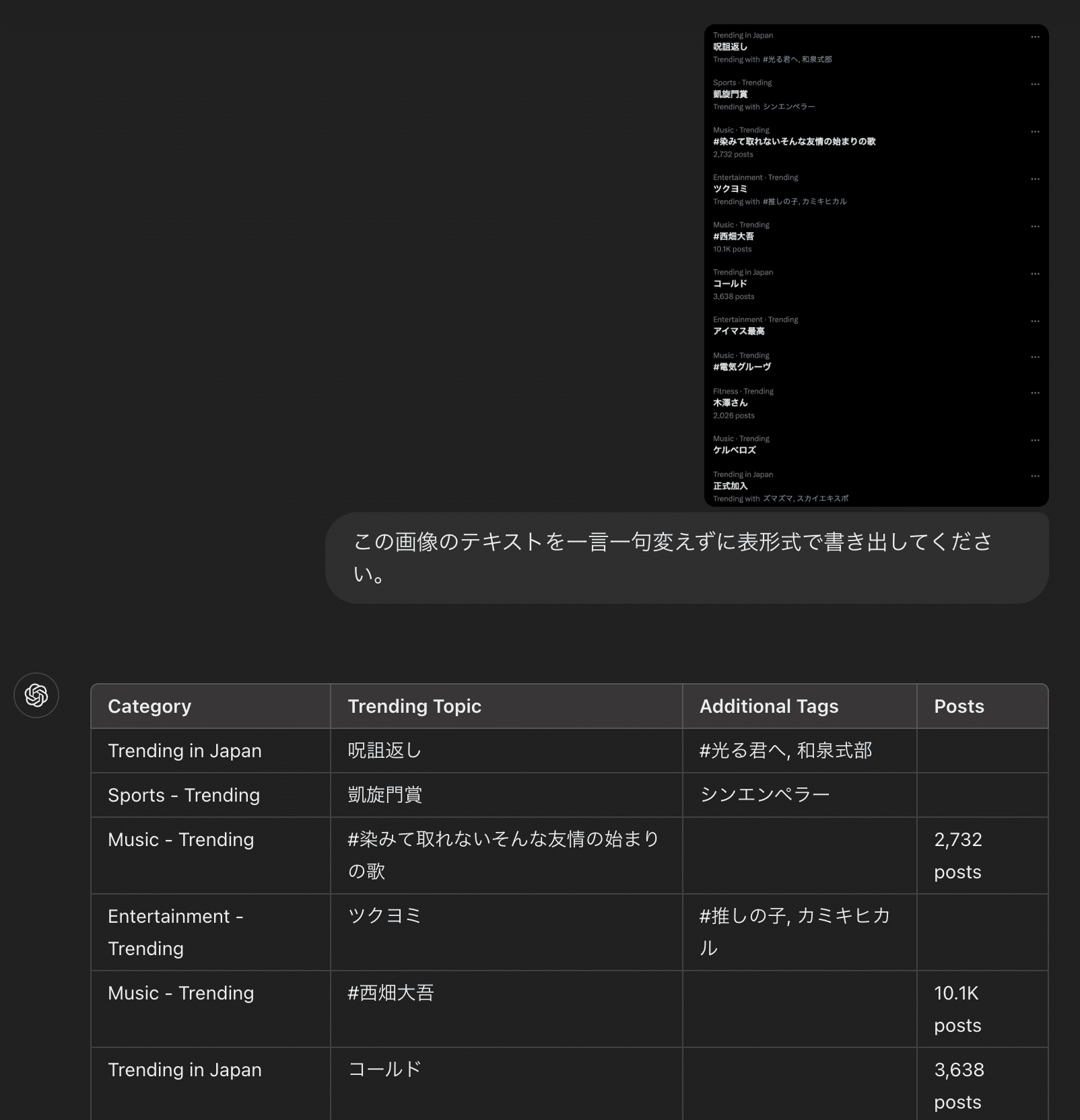Click the Additional Tags column header
The image size is (1080, 1120).
[768, 706]
